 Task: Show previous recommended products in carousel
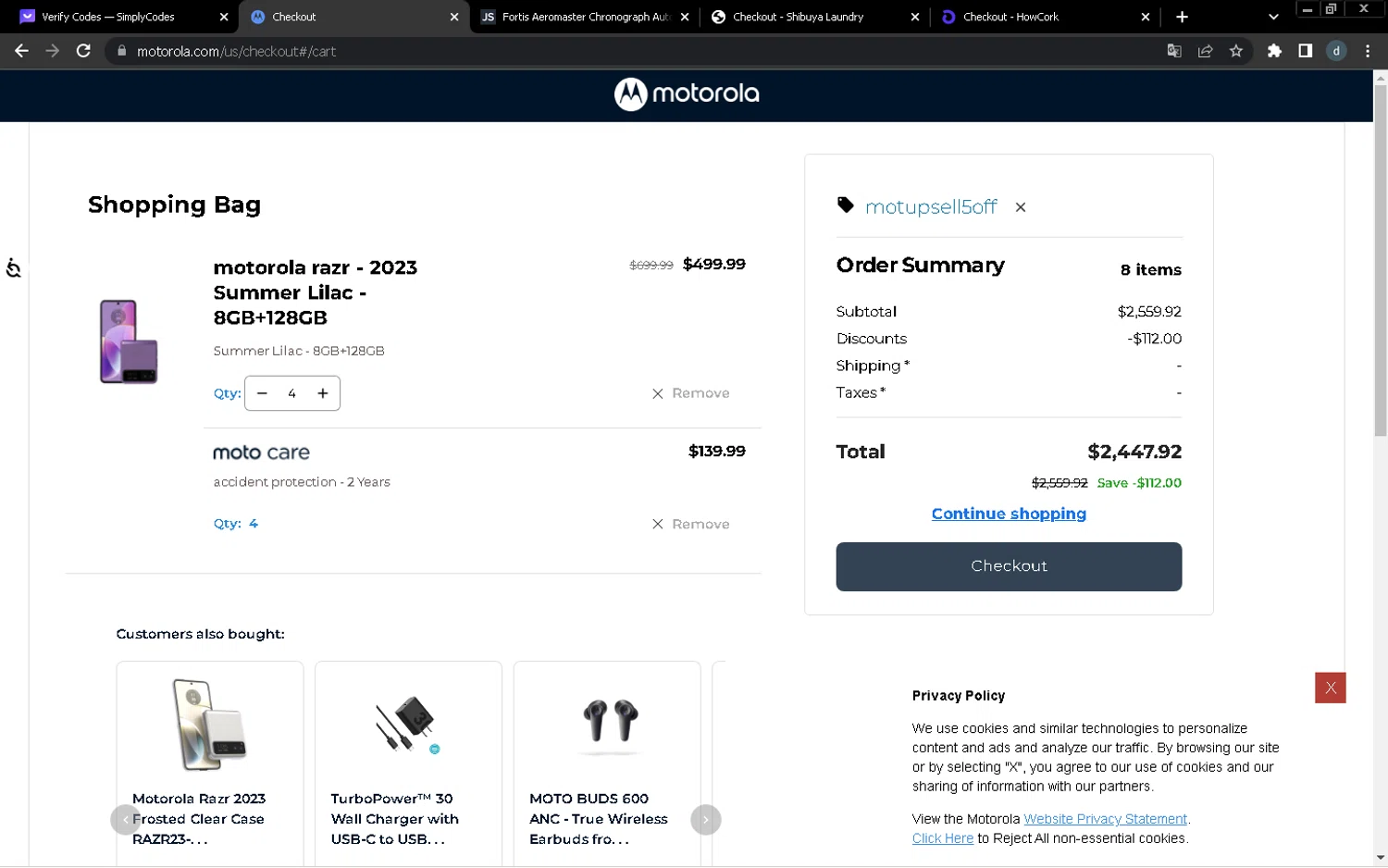click(125, 820)
